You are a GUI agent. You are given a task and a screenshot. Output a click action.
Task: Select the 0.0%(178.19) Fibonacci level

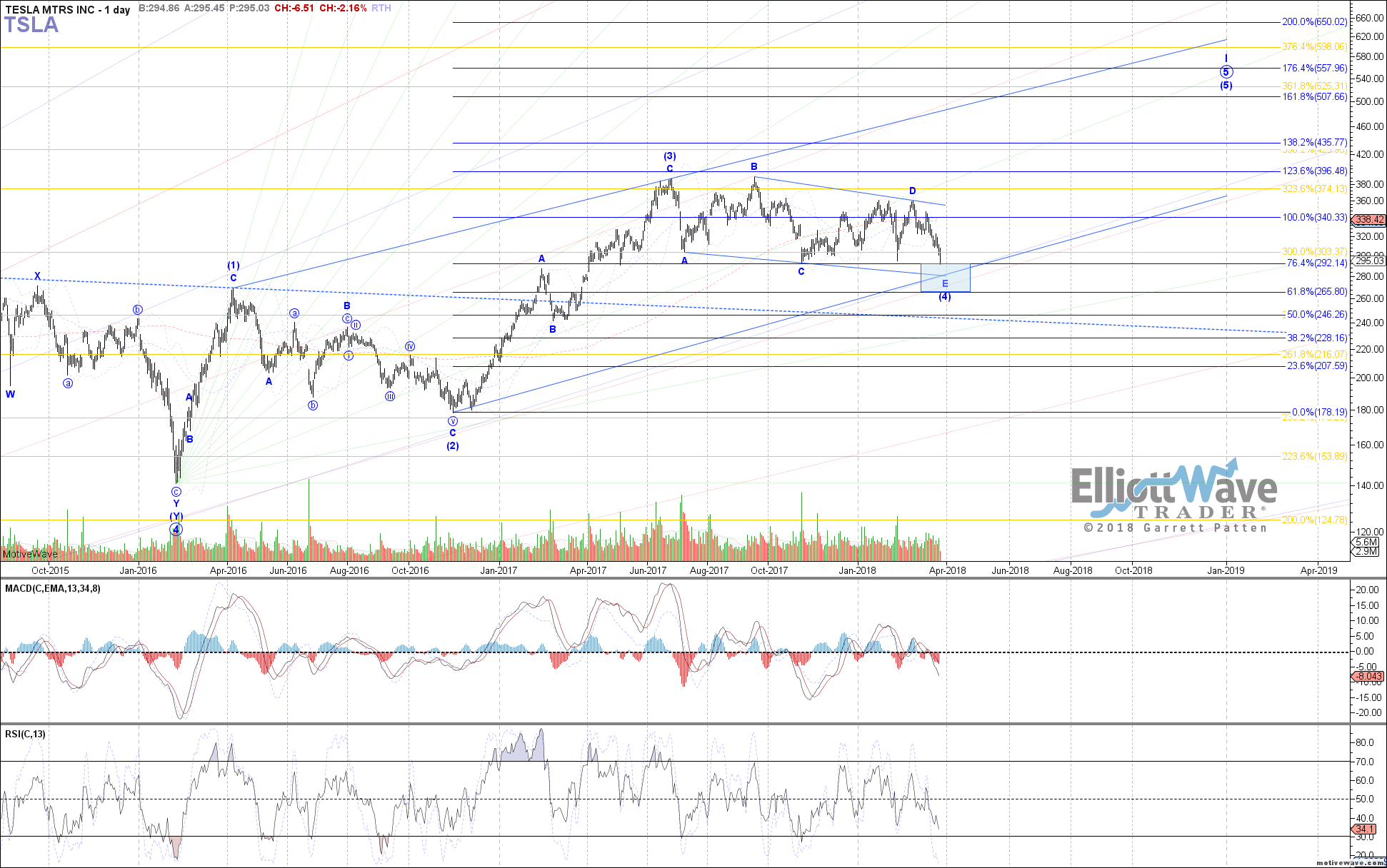tap(1319, 413)
